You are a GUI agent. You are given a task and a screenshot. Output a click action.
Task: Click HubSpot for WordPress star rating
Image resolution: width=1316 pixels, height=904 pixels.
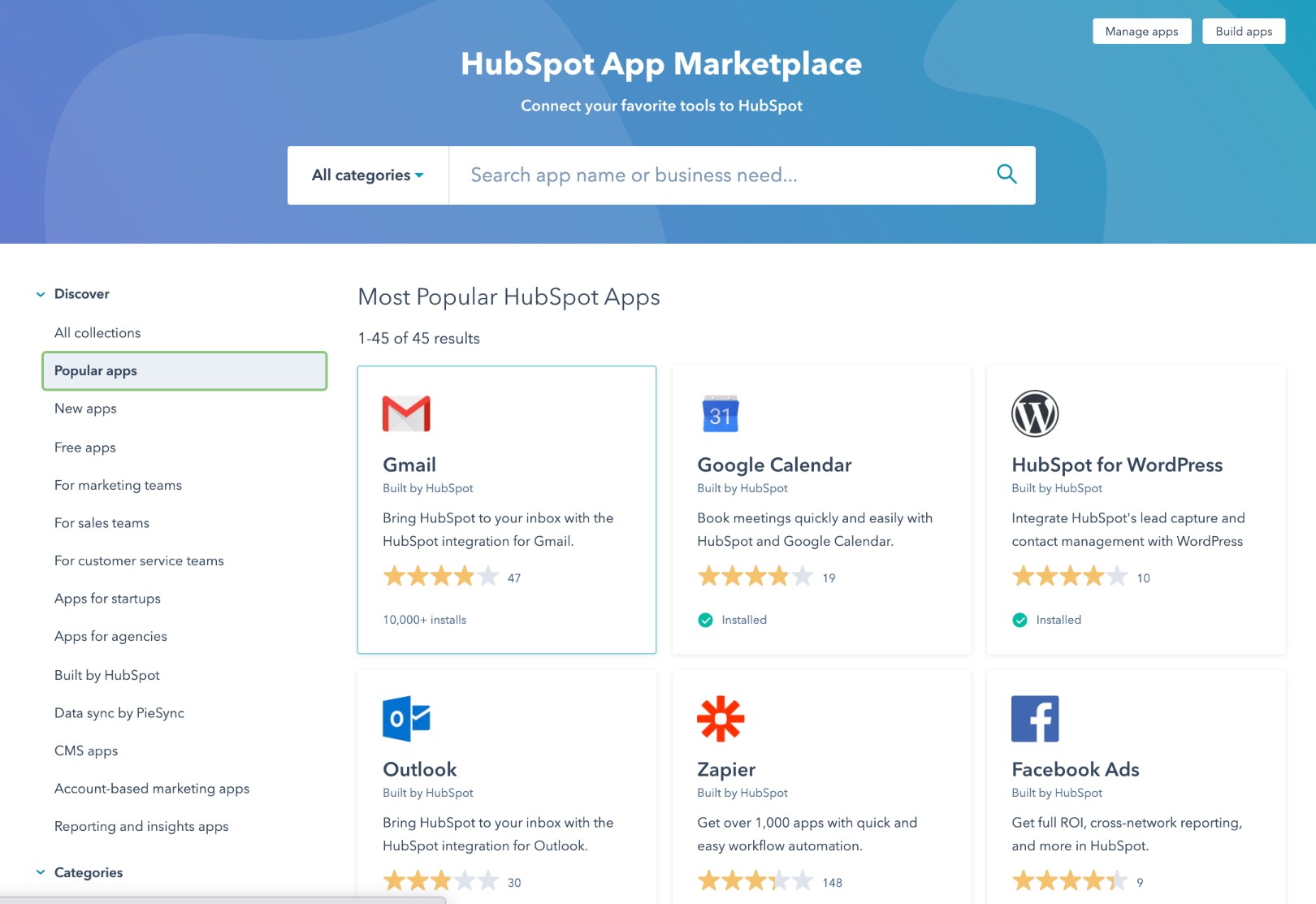pos(1069,577)
